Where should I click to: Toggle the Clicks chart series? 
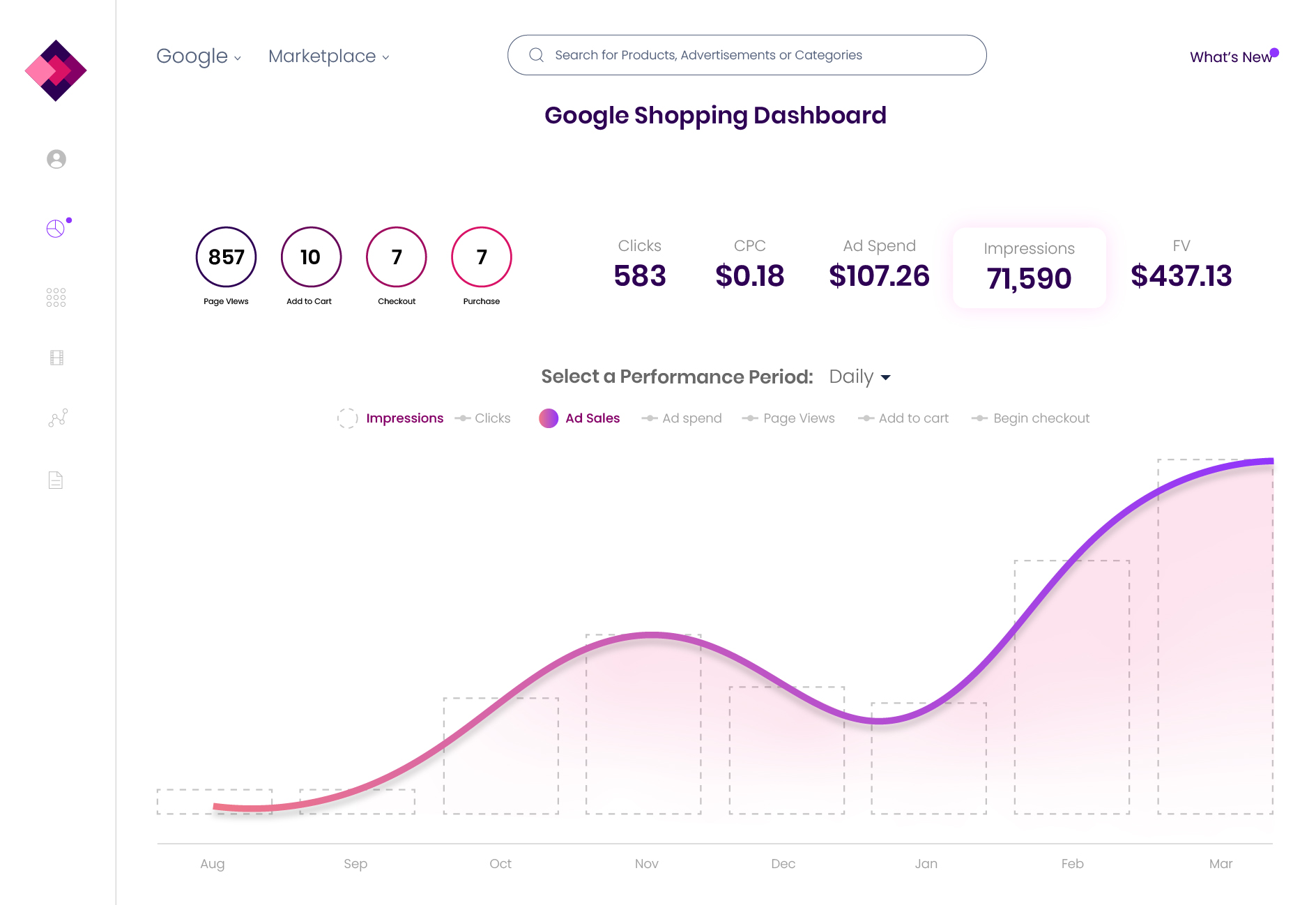[483, 418]
